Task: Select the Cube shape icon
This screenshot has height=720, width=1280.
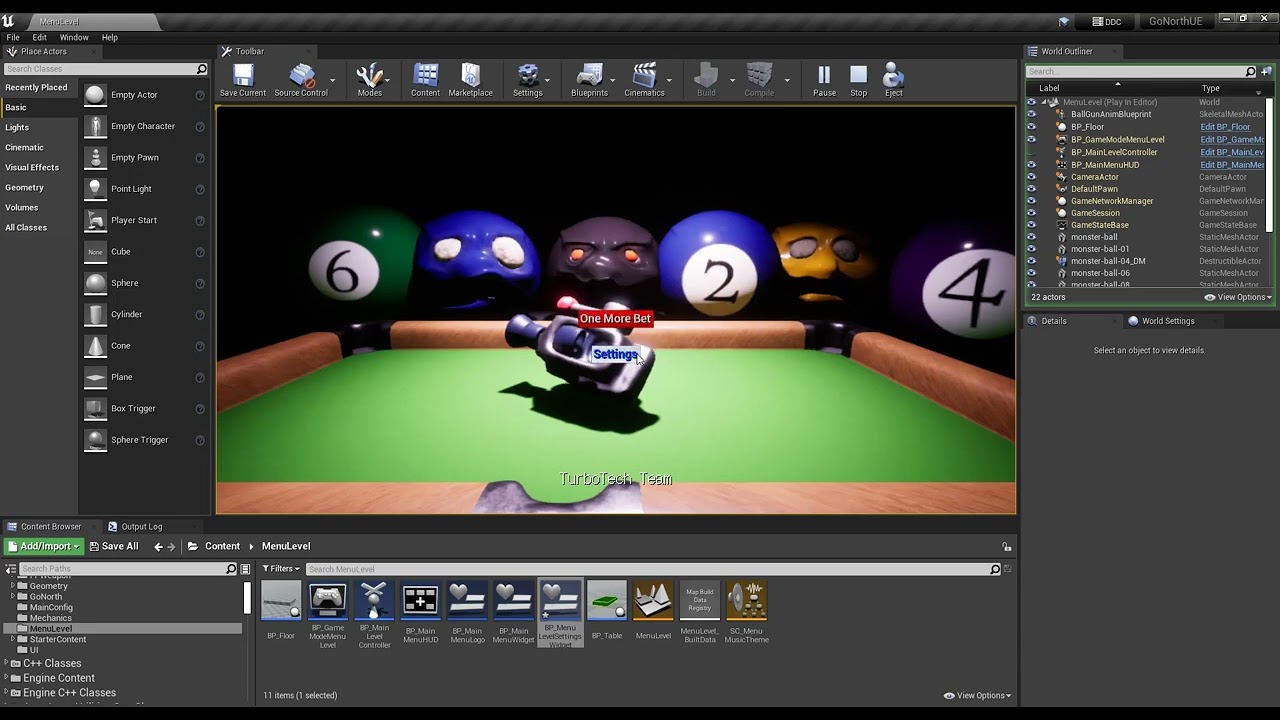Action: (x=95, y=252)
